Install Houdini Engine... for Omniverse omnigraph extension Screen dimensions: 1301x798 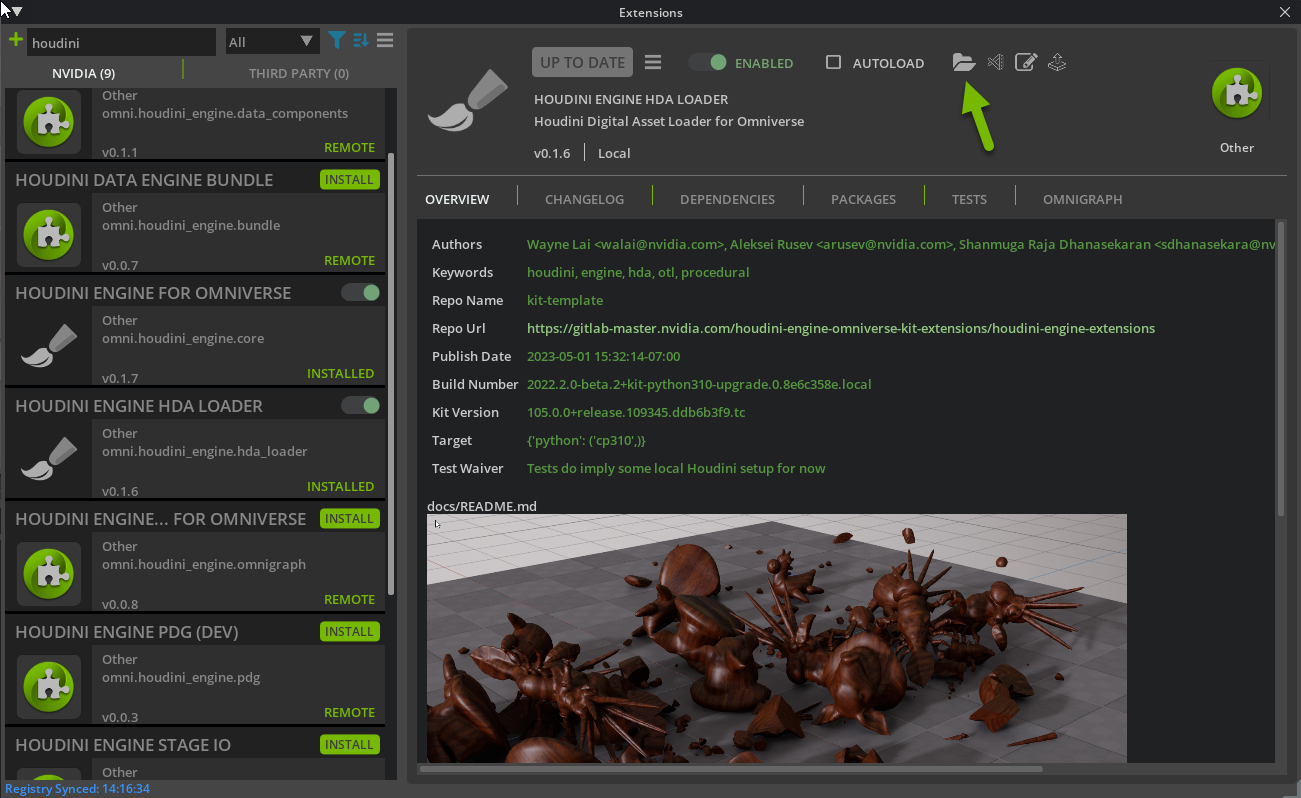pyautogui.click(x=349, y=519)
